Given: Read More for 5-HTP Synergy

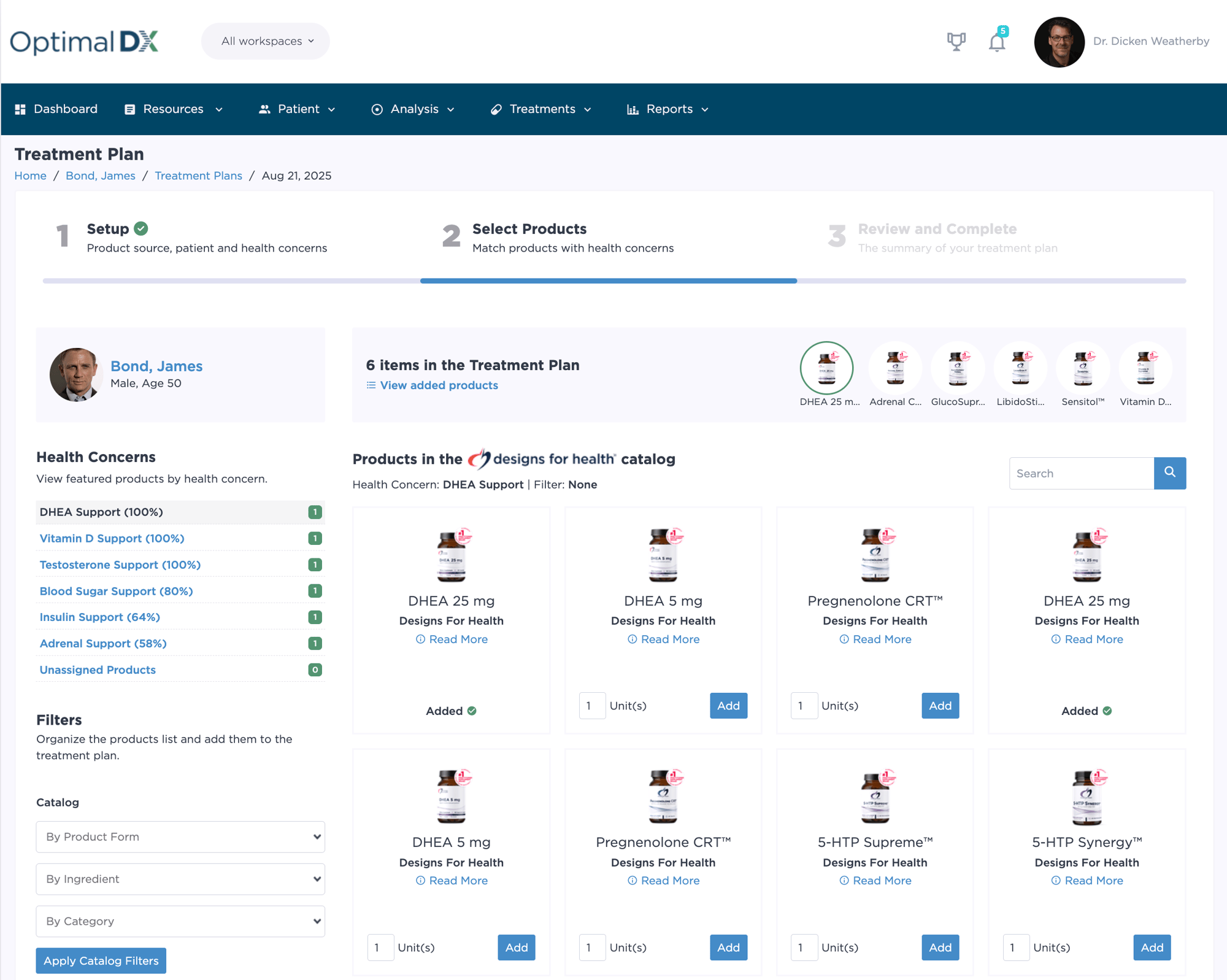Looking at the screenshot, I should pos(1087,881).
